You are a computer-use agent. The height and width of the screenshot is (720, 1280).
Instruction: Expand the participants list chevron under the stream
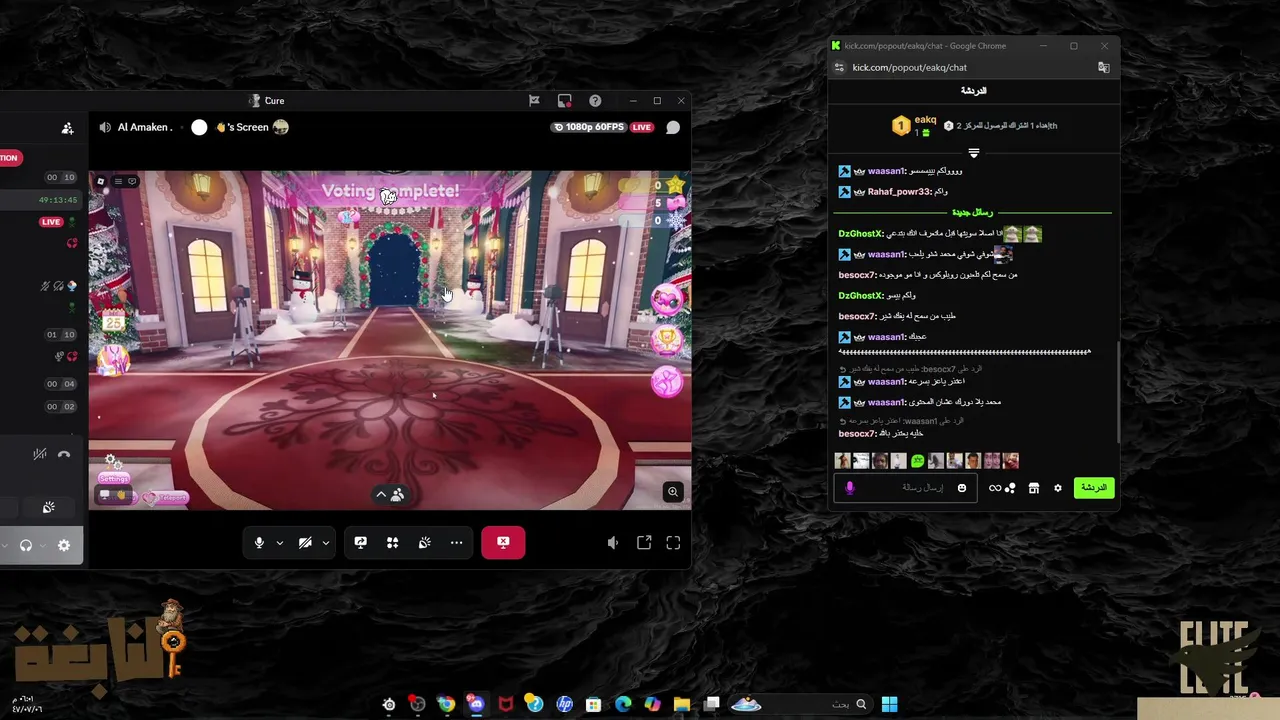[x=381, y=494]
